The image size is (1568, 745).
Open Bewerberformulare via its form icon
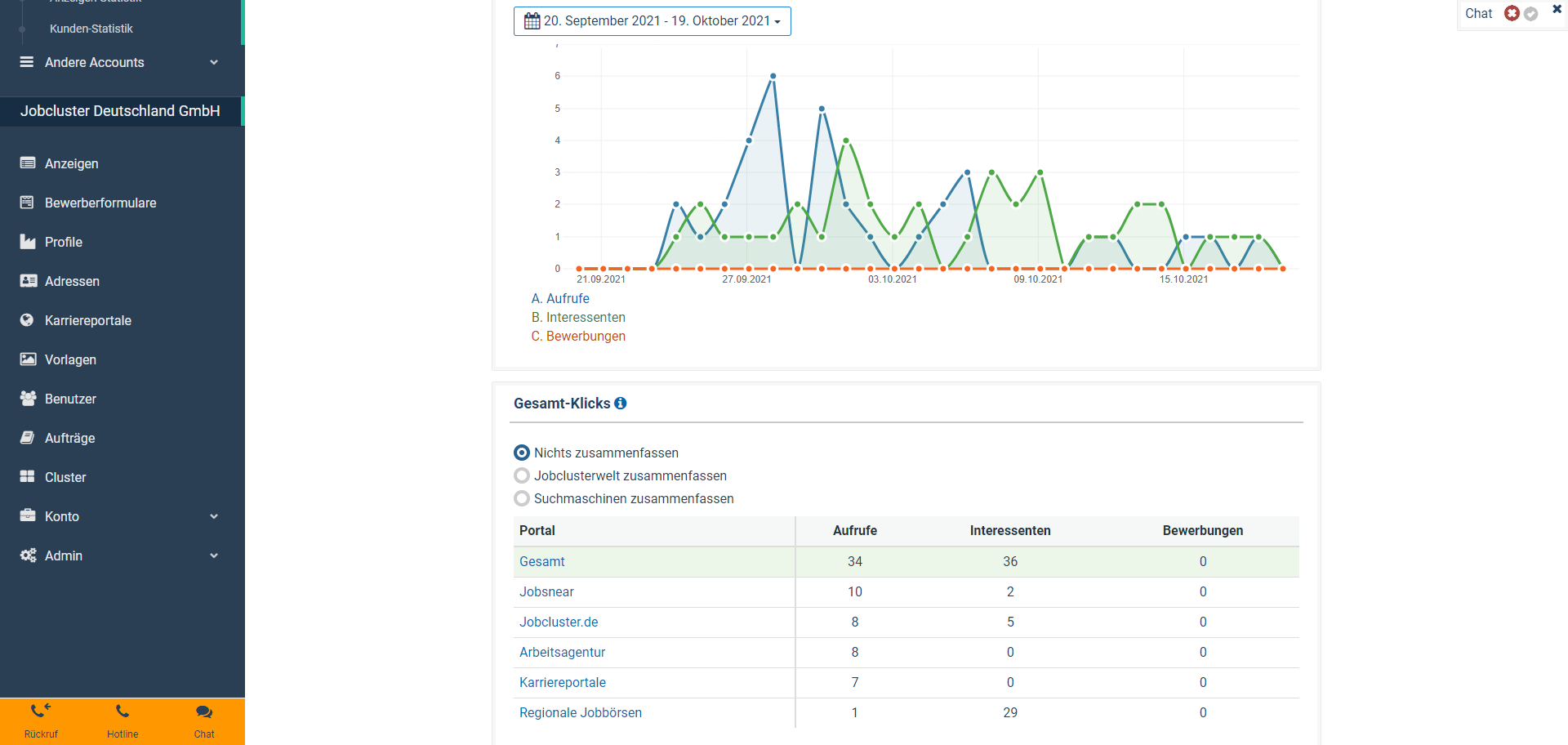(x=28, y=203)
